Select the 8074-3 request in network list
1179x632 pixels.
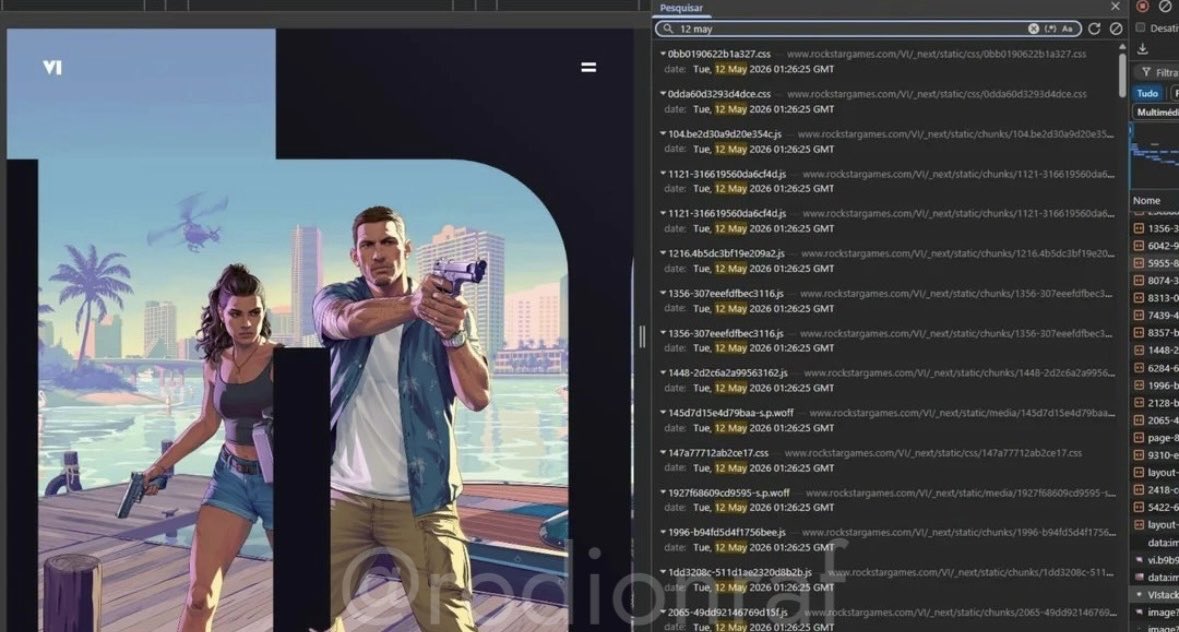1156,280
